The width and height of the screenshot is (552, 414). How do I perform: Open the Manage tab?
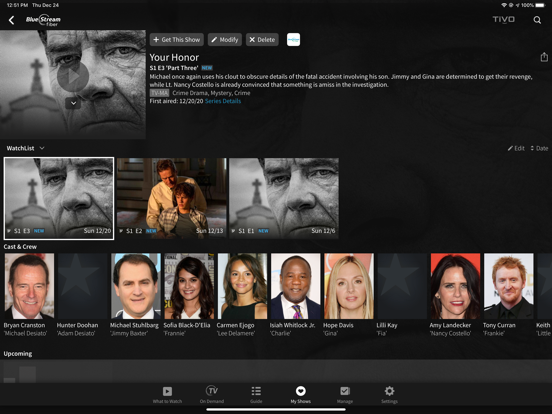[x=345, y=395]
